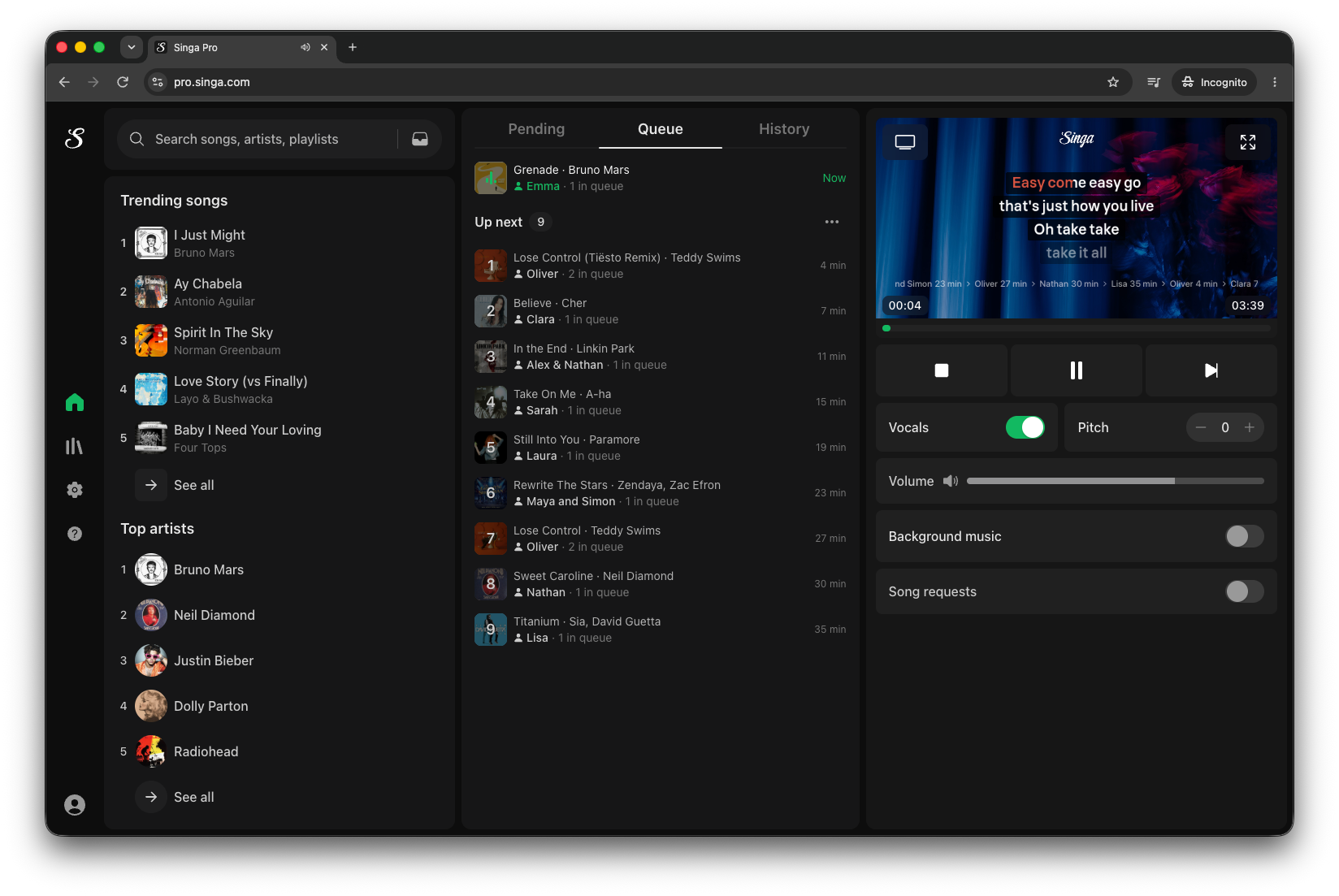Open the Home page from the sidebar
Viewport: 1339px width, 896px height.
pos(75,402)
